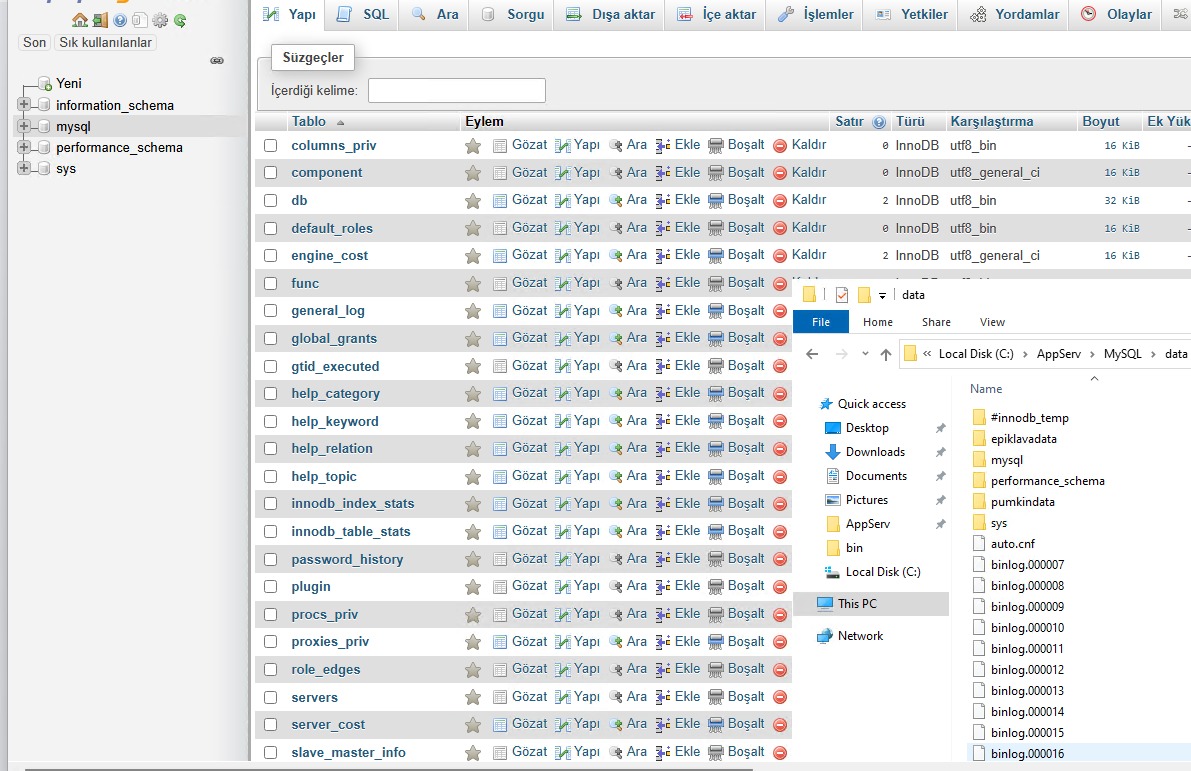Tick checkbox for db table
This screenshot has height=771, width=1191.
point(270,201)
